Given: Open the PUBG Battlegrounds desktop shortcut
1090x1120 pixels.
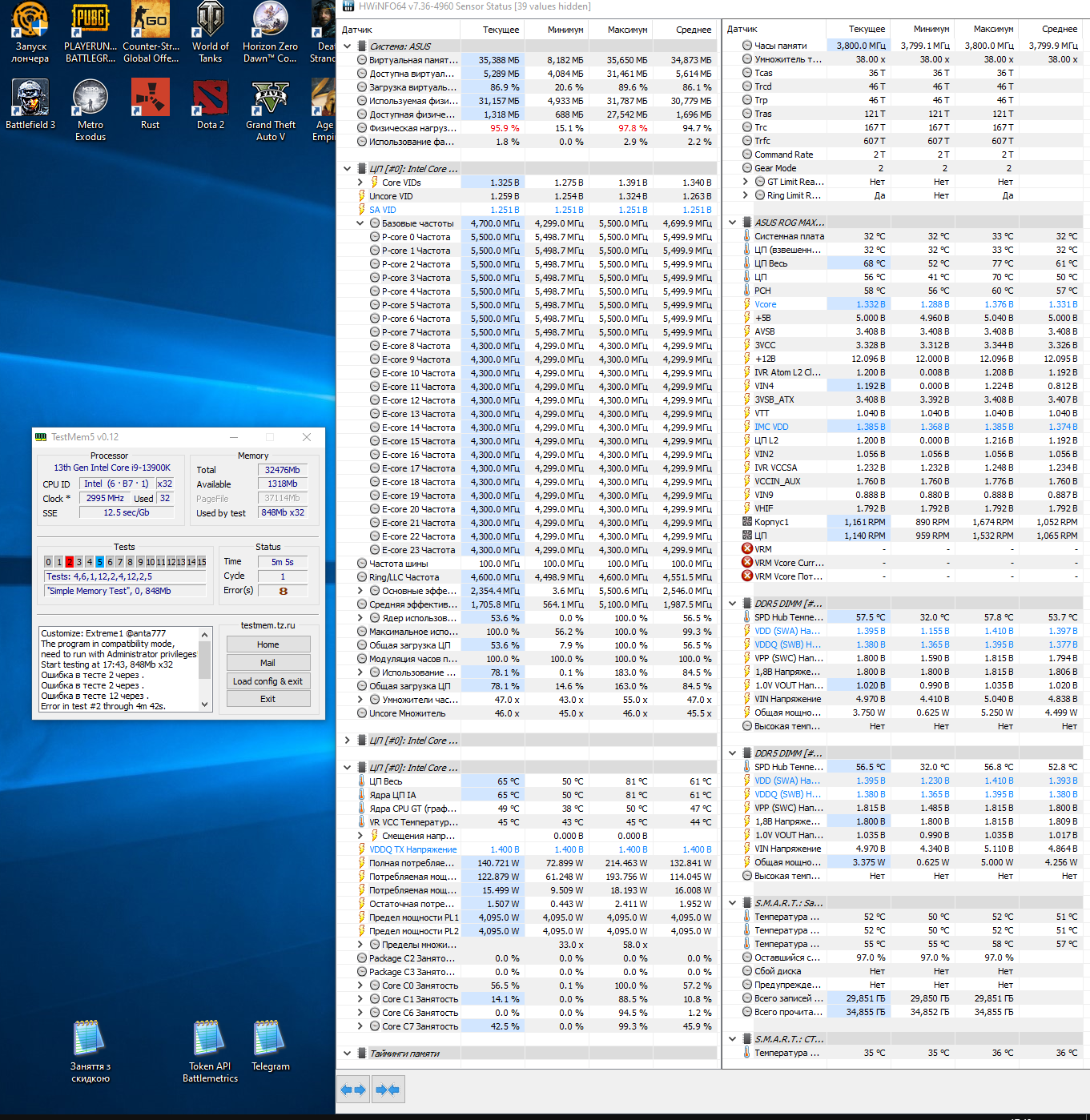Looking at the screenshot, I should point(90,33).
